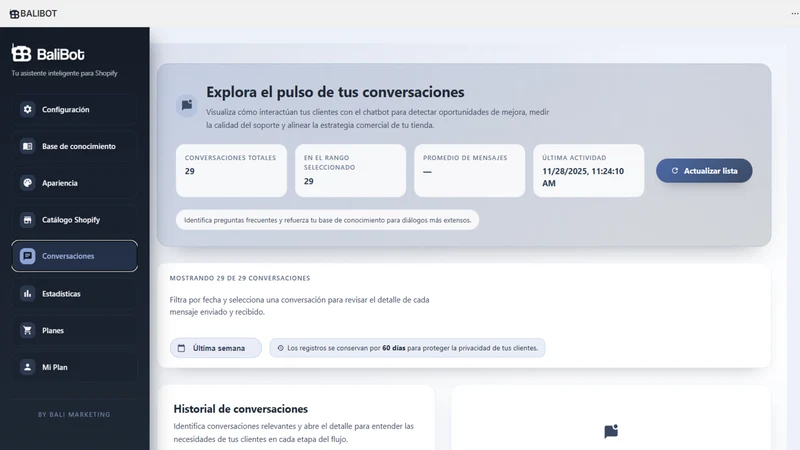This screenshot has width=800, height=450.
Task: Click the Conversaciones chat bubble icon
Action: tap(28, 256)
